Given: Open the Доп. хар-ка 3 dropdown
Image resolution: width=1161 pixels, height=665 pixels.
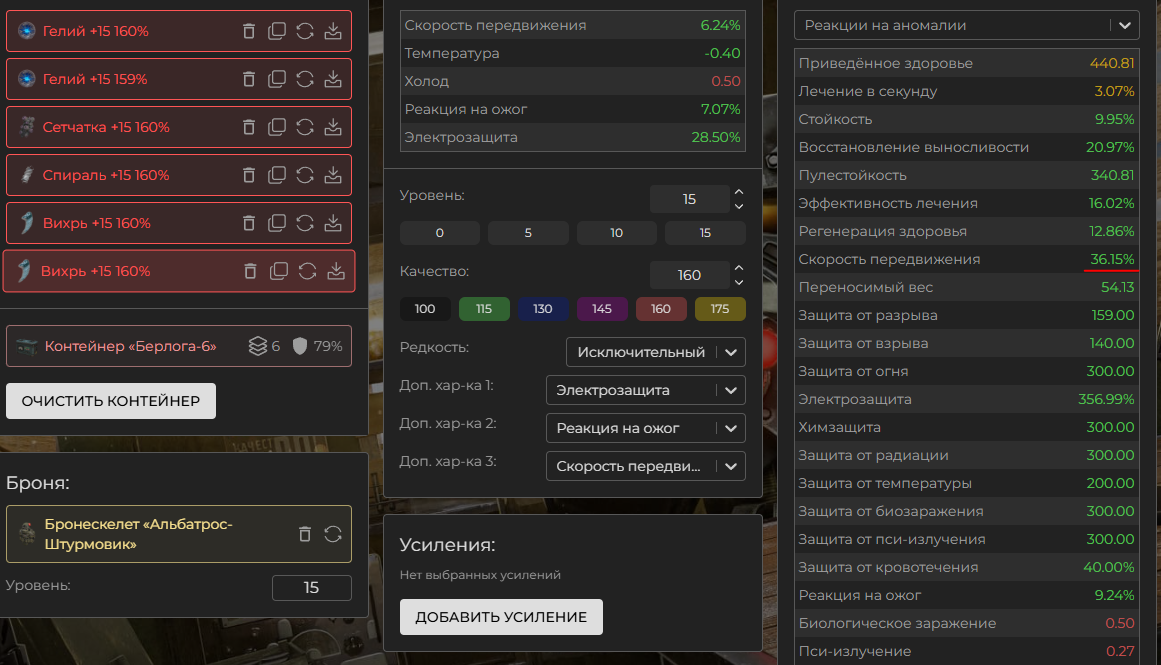Looking at the screenshot, I should (x=645, y=466).
